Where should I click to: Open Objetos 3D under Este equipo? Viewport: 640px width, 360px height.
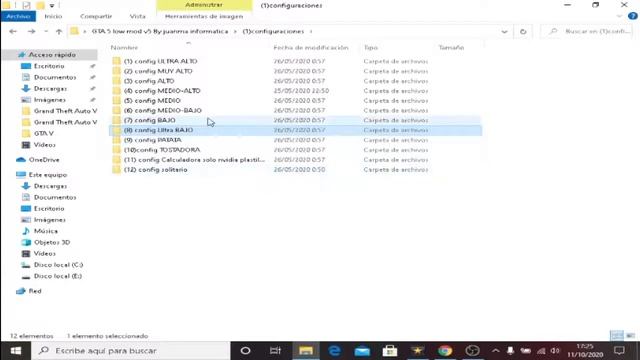tap(52, 242)
